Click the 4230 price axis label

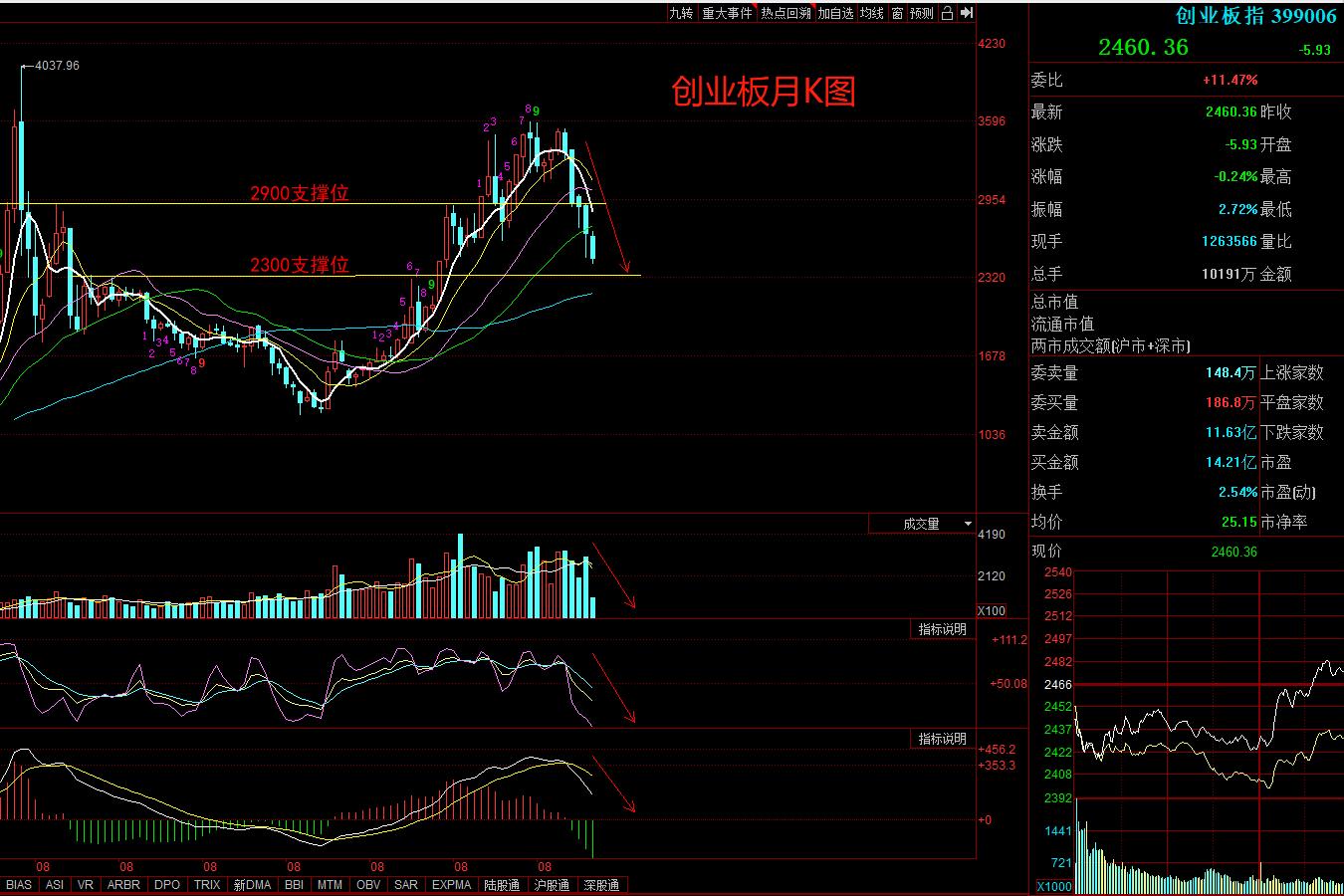[992, 44]
